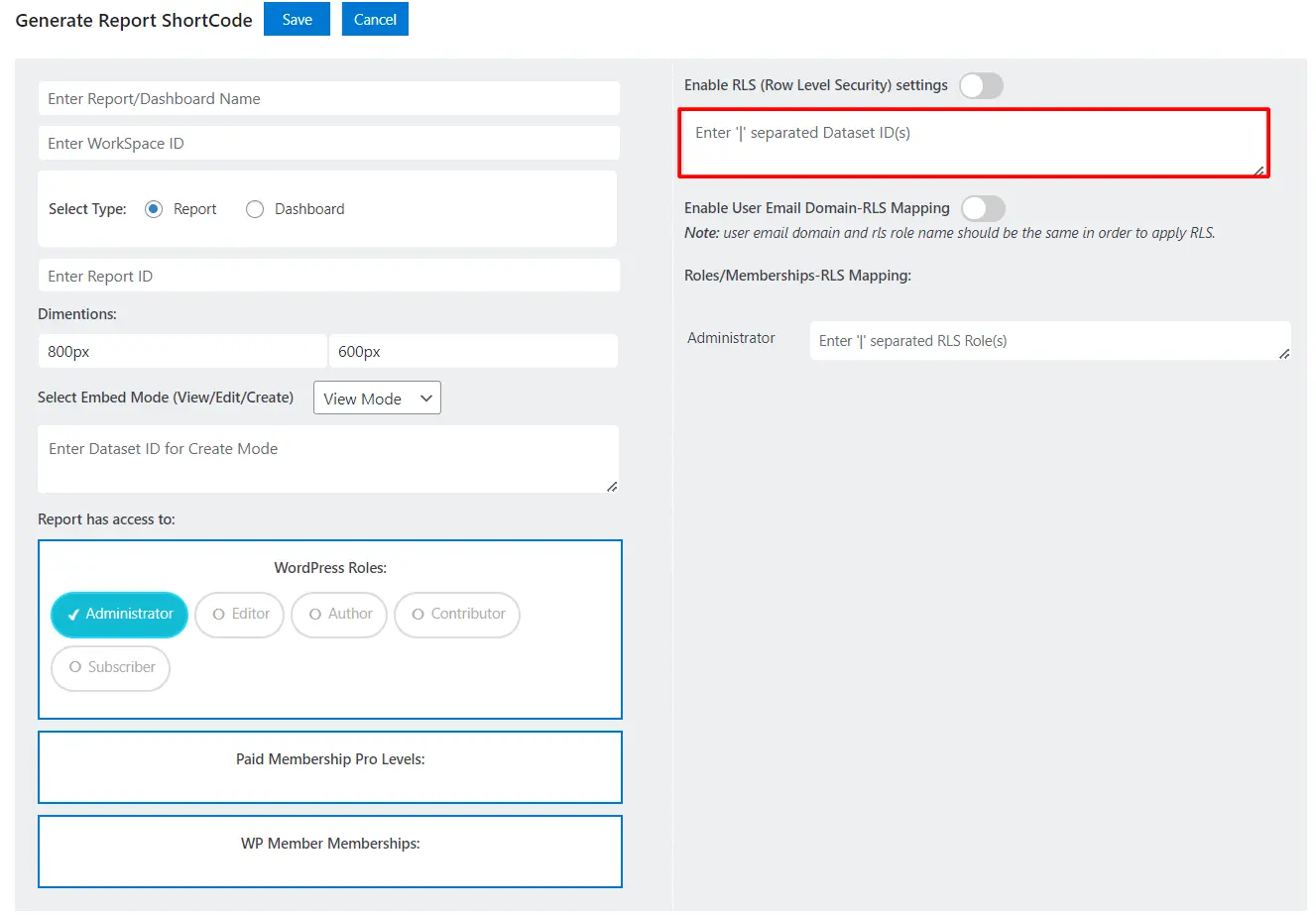Select the Report radio button
Viewport: 1316px width, 915px height.
[x=156, y=209]
